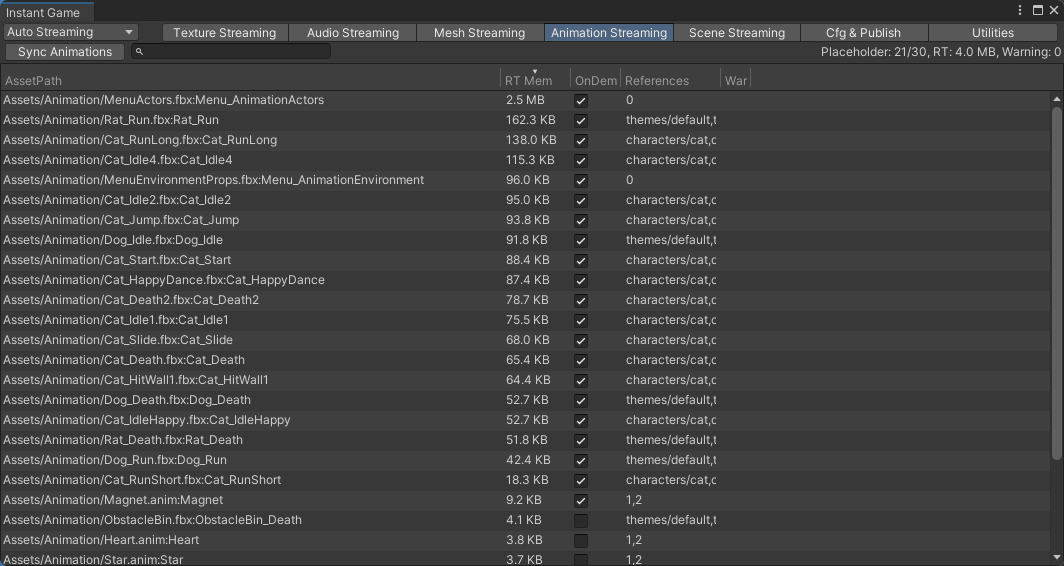Open the Utilities tab
This screenshot has width=1064, height=566.
tap(992, 32)
